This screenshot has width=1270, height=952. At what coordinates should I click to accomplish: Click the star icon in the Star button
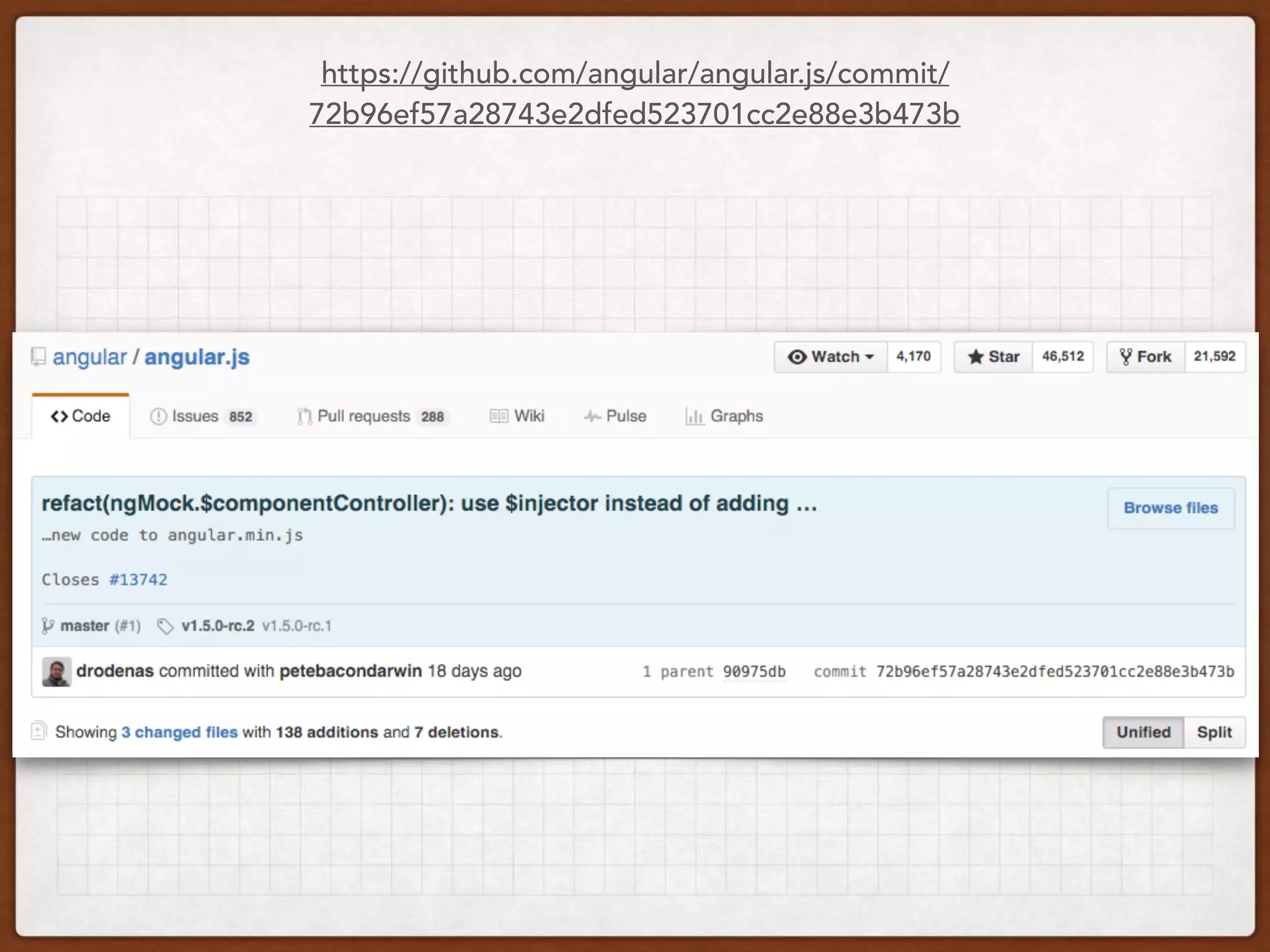(975, 357)
